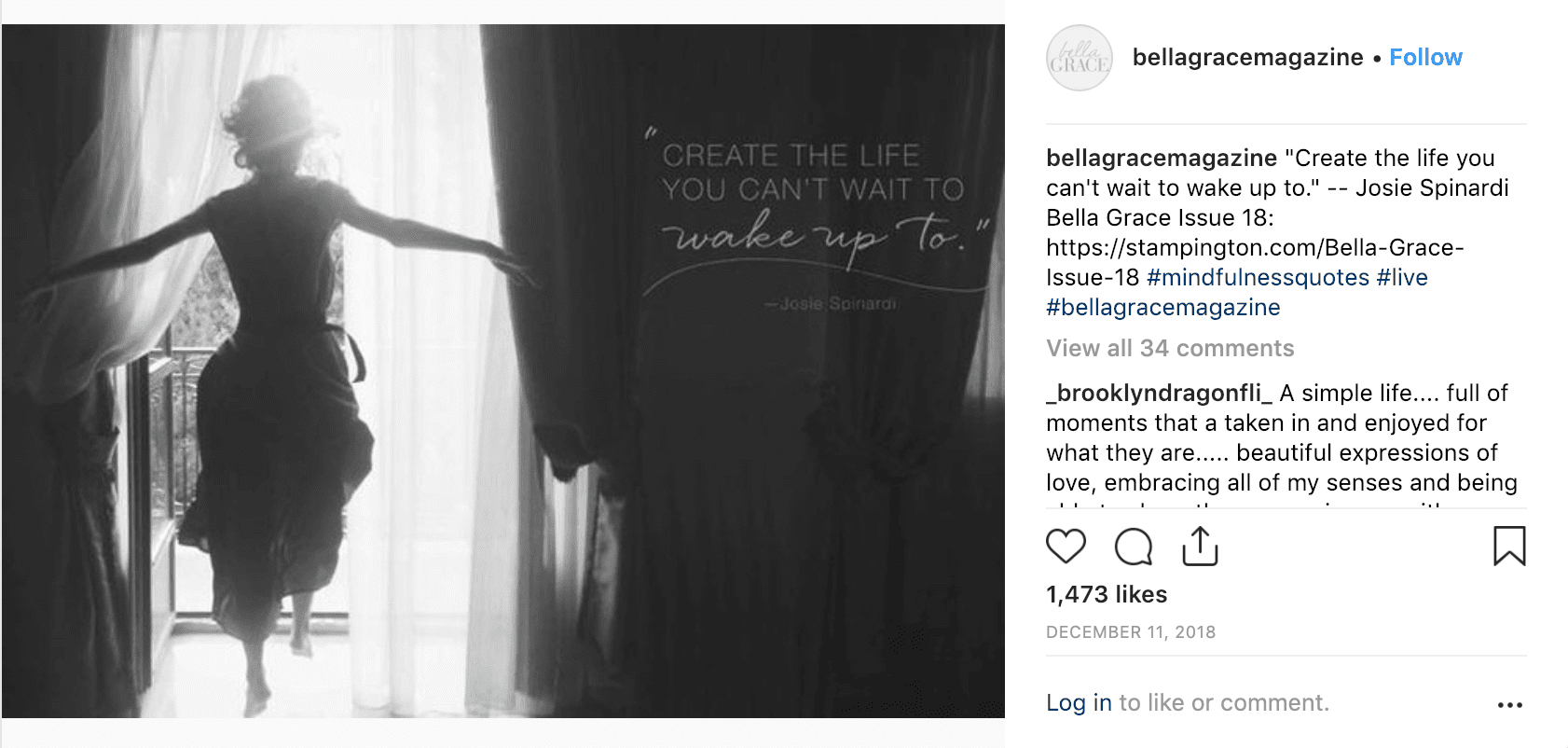Follow the bellagracemagazine account
The image size is (1568, 748).
pos(1425,58)
